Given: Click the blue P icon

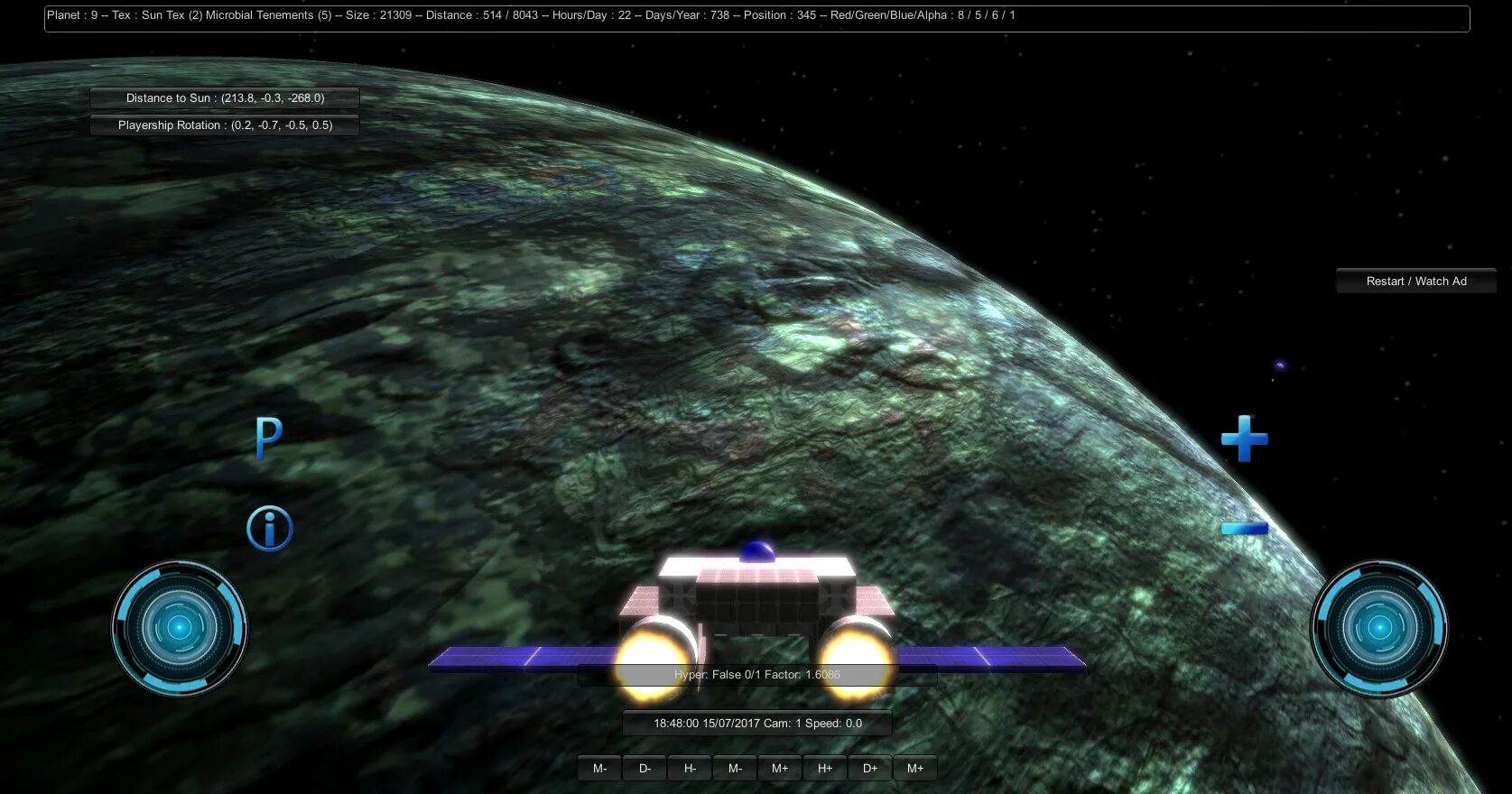Looking at the screenshot, I should click(268, 439).
